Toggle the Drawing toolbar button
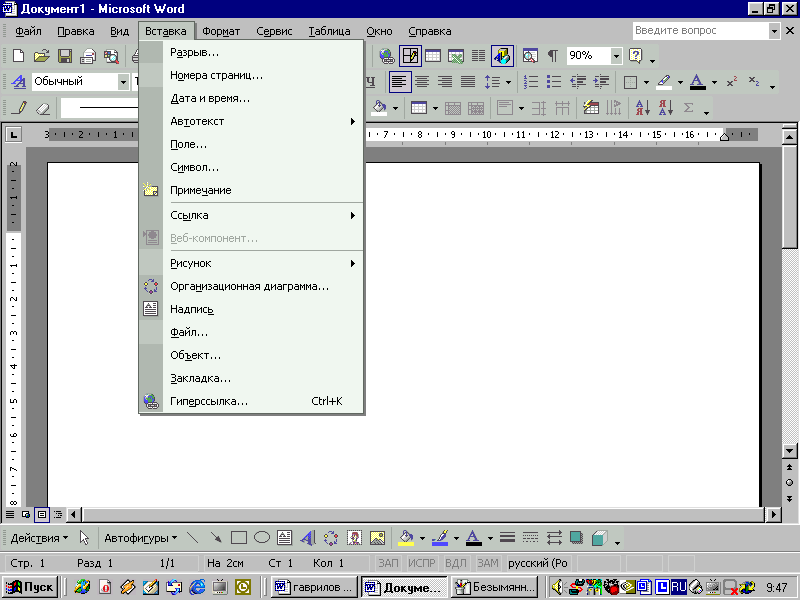The width and height of the screenshot is (800, 600). pos(502,56)
